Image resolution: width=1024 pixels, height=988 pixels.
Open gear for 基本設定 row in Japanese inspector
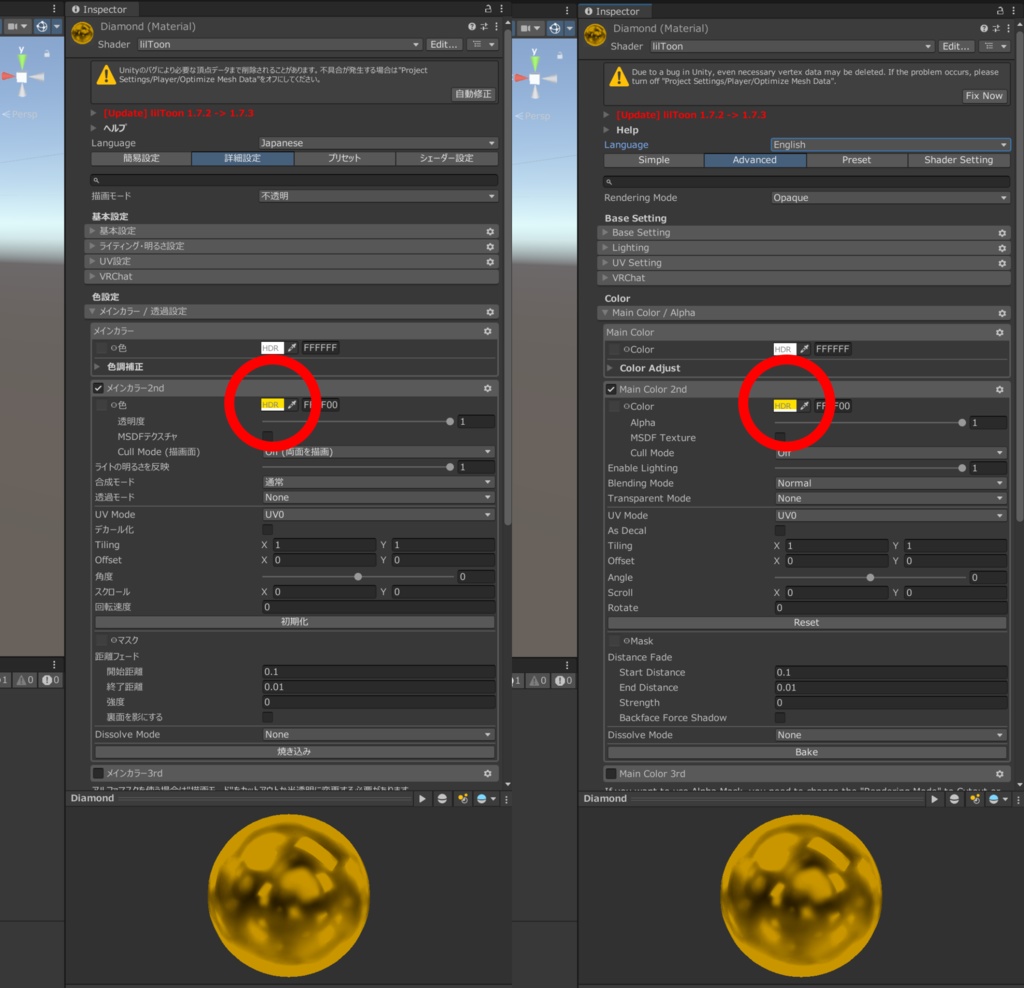490,232
